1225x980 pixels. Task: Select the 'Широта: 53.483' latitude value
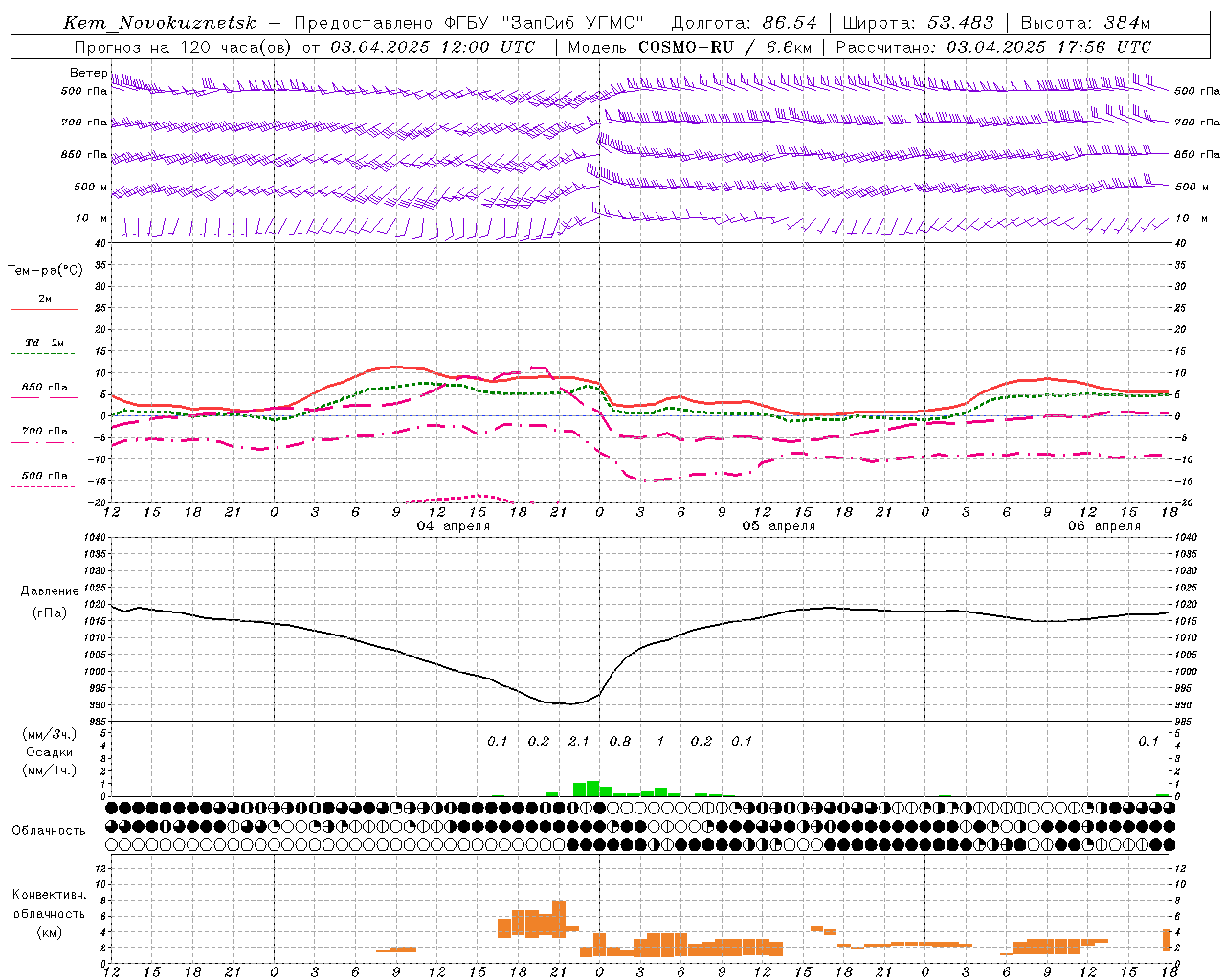pos(918,23)
